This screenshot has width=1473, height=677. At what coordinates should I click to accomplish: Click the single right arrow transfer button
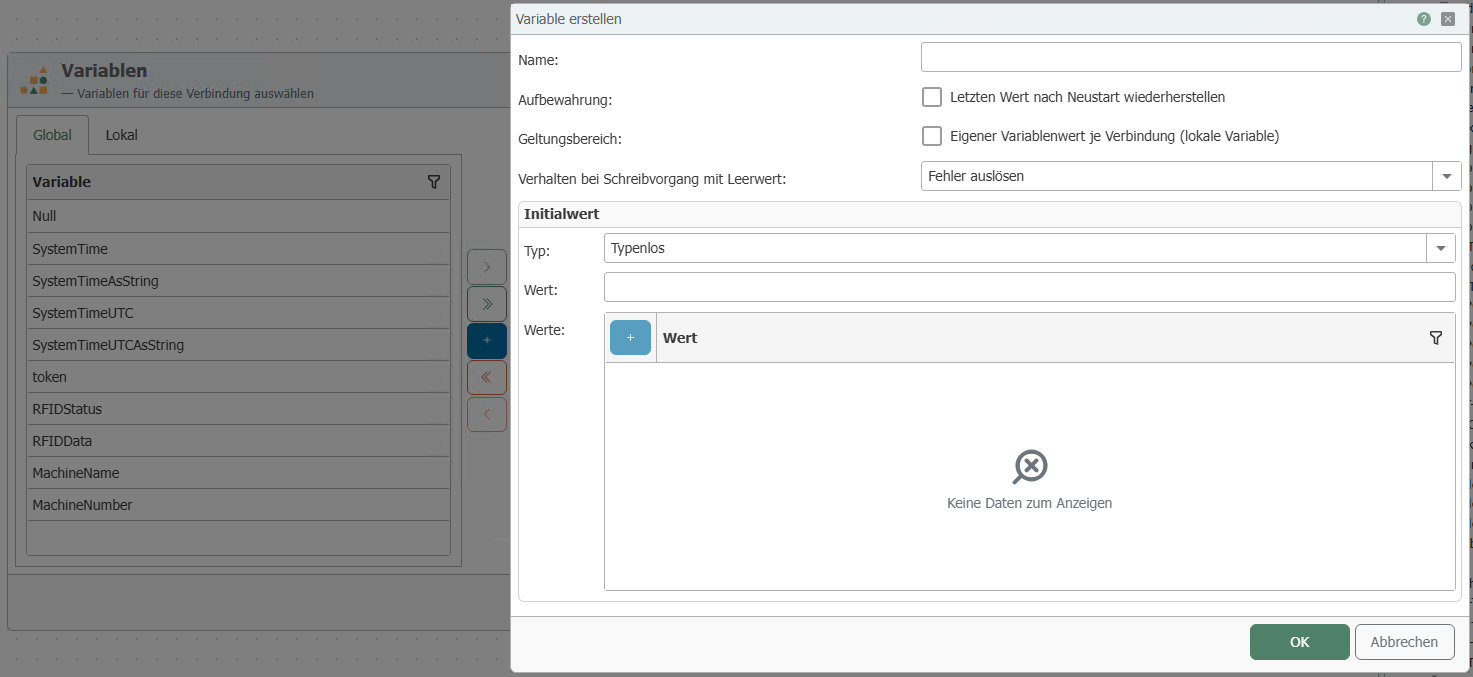[487, 267]
